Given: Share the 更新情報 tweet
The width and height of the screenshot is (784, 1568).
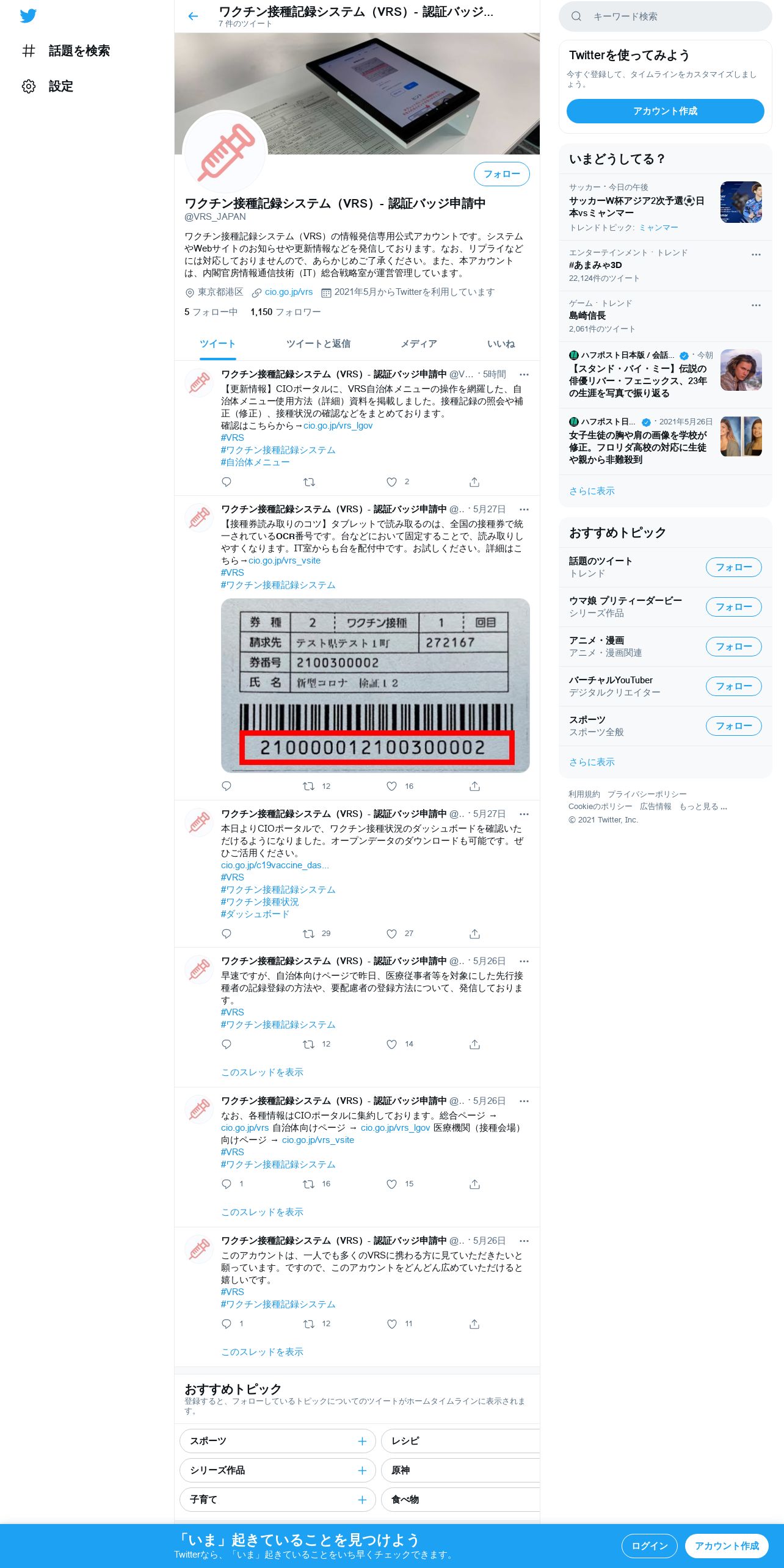Looking at the screenshot, I should click(474, 482).
